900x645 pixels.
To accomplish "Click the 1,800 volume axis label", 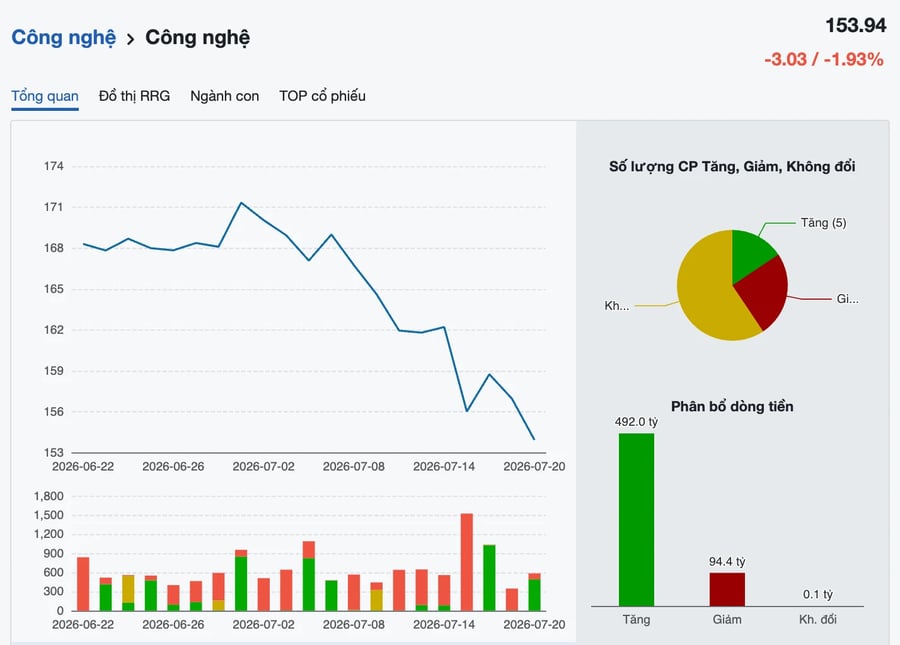I will click(x=49, y=496).
